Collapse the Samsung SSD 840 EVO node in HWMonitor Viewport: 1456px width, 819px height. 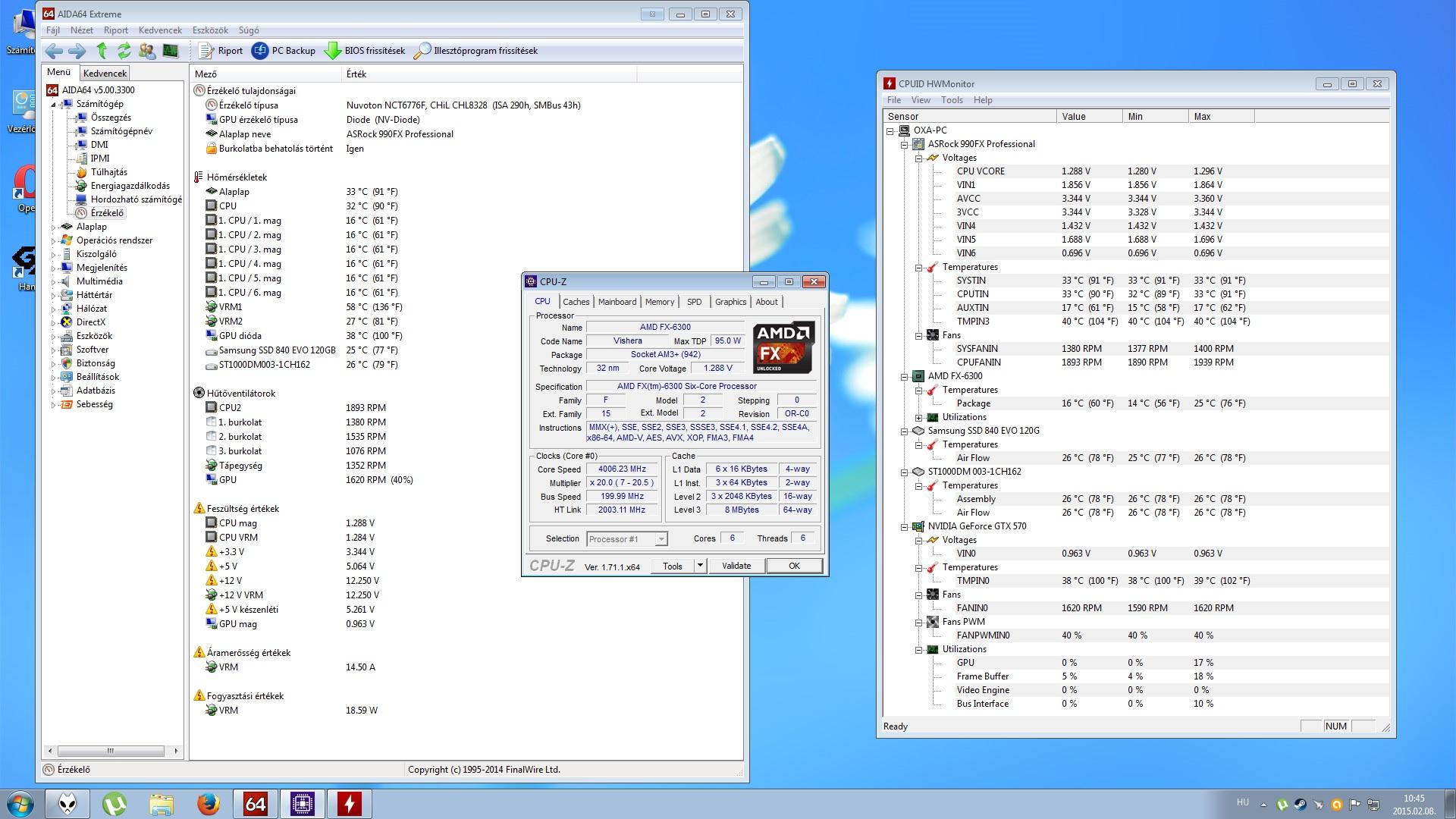coord(905,431)
